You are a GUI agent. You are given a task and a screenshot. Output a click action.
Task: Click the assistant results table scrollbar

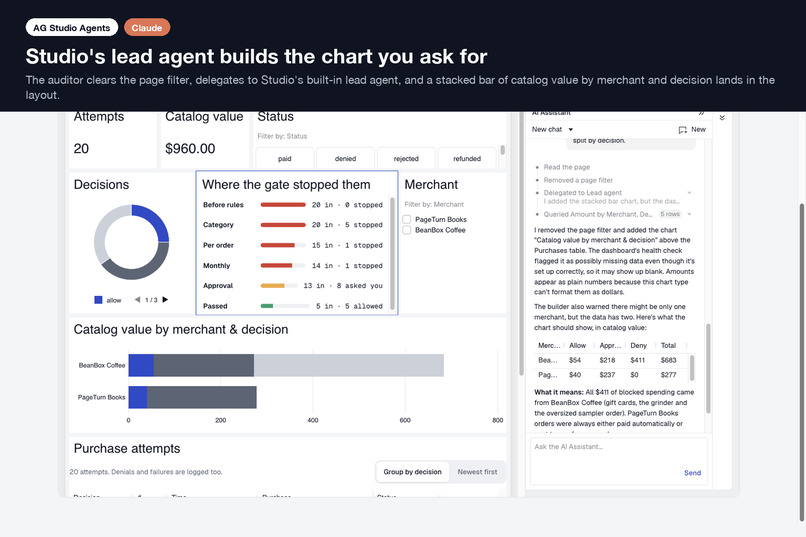point(692,368)
